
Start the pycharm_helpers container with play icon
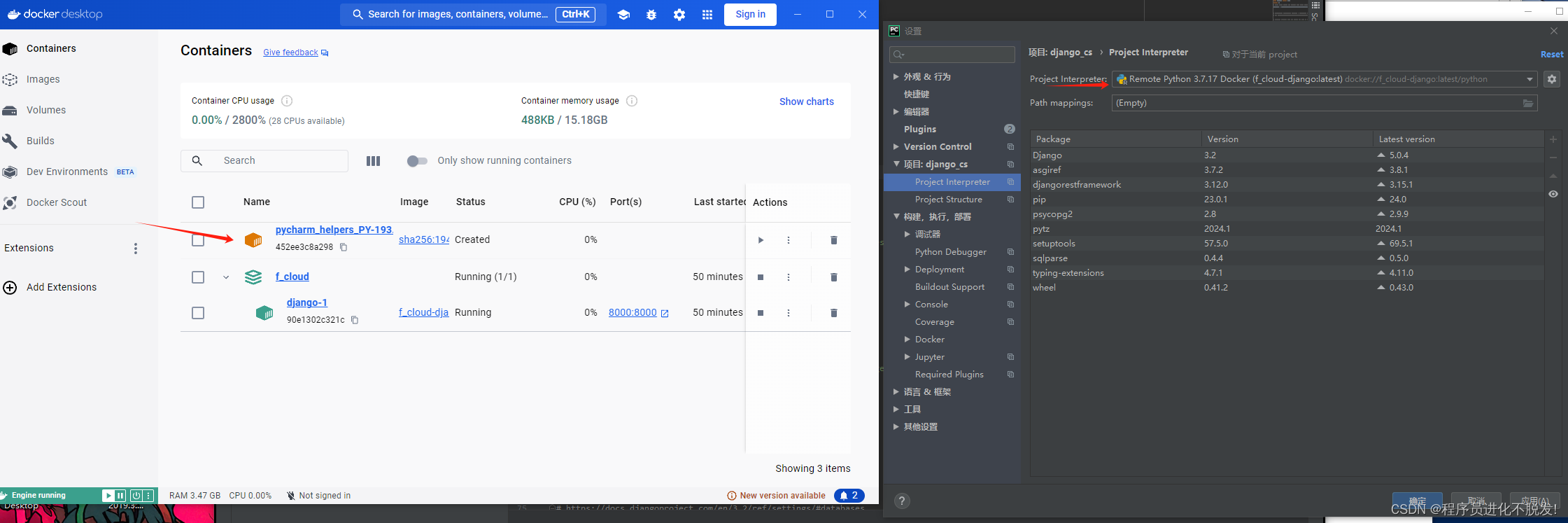[761, 240]
